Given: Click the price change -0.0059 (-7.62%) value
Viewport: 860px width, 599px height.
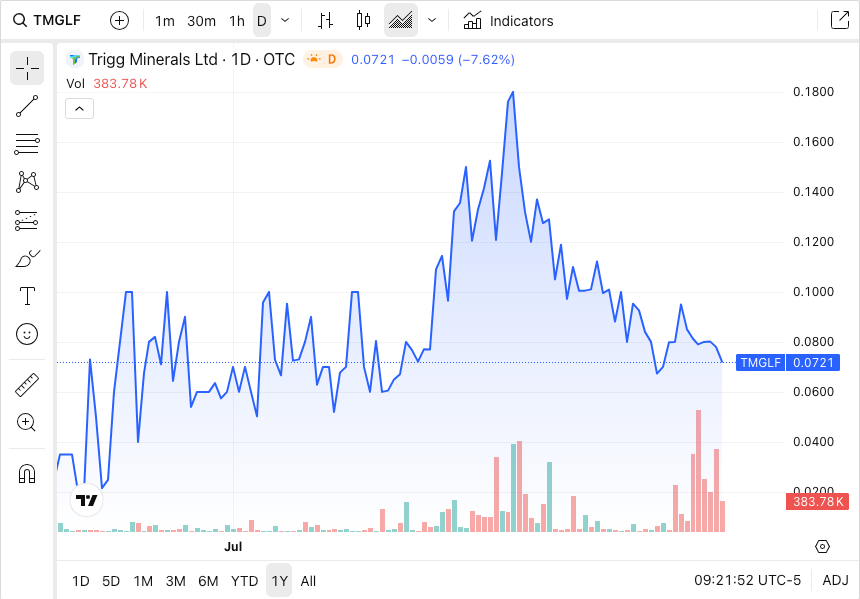Looking at the screenshot, I should (458, 59).
